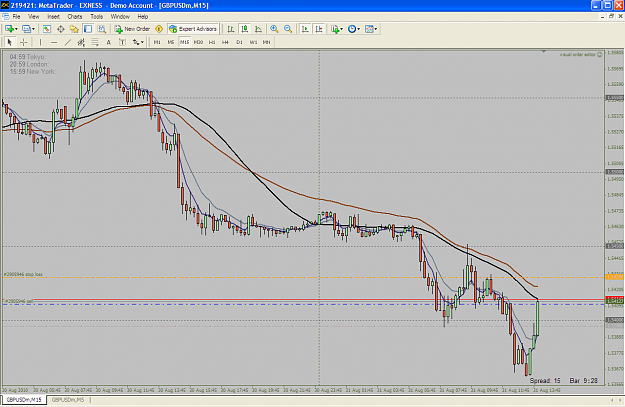Viewport: 625px width, 407px height.
Task: Open the New Chart dropdown arrow
Action: 16,29
